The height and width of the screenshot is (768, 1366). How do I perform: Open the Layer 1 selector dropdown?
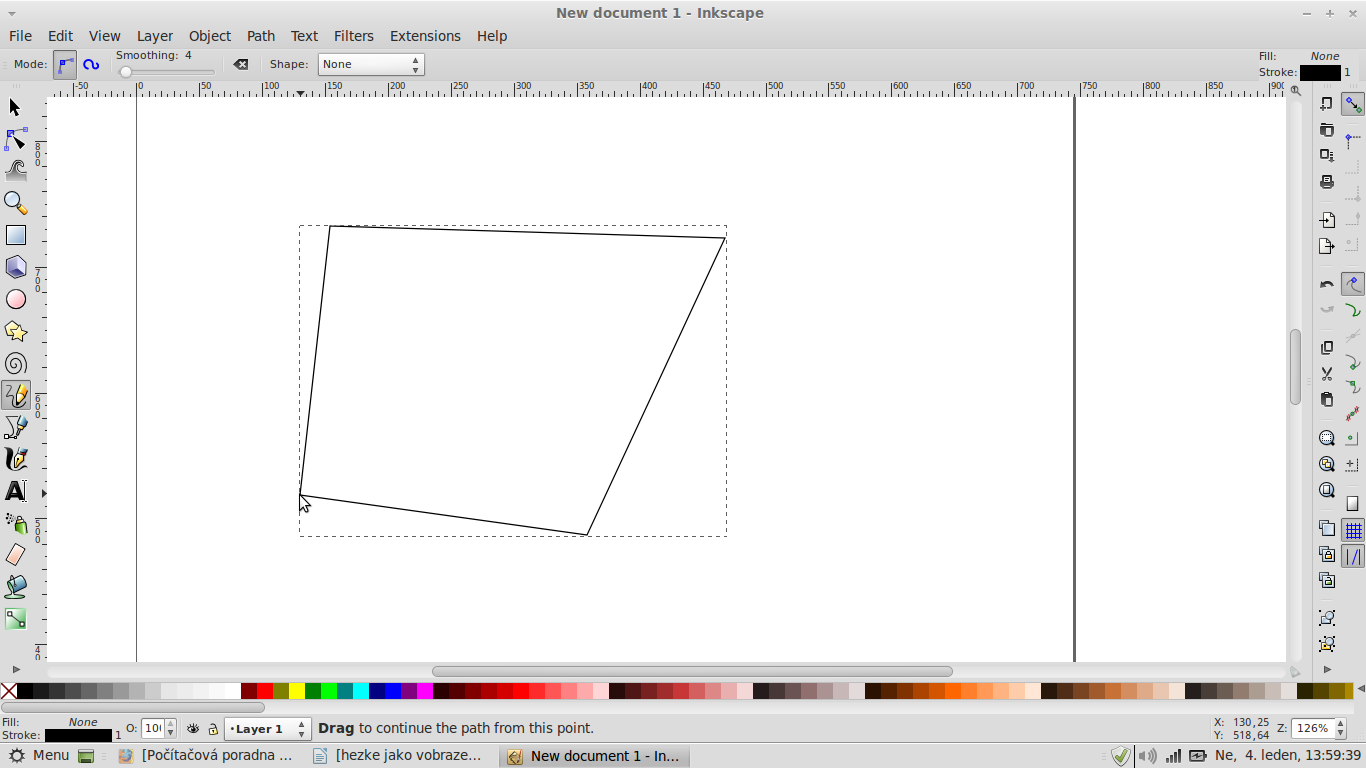(268, 729)
